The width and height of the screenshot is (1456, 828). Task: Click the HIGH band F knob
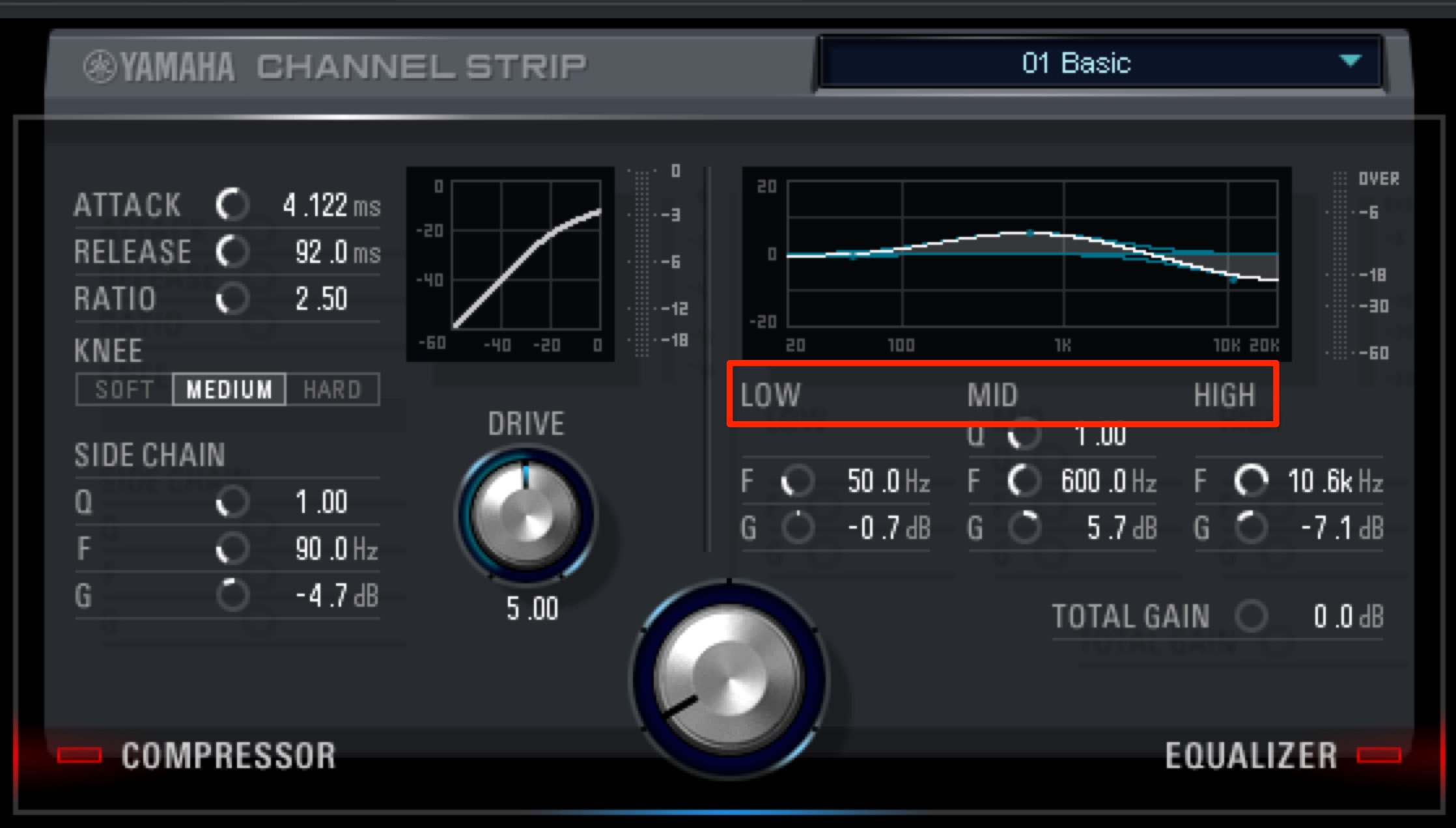1251,481
